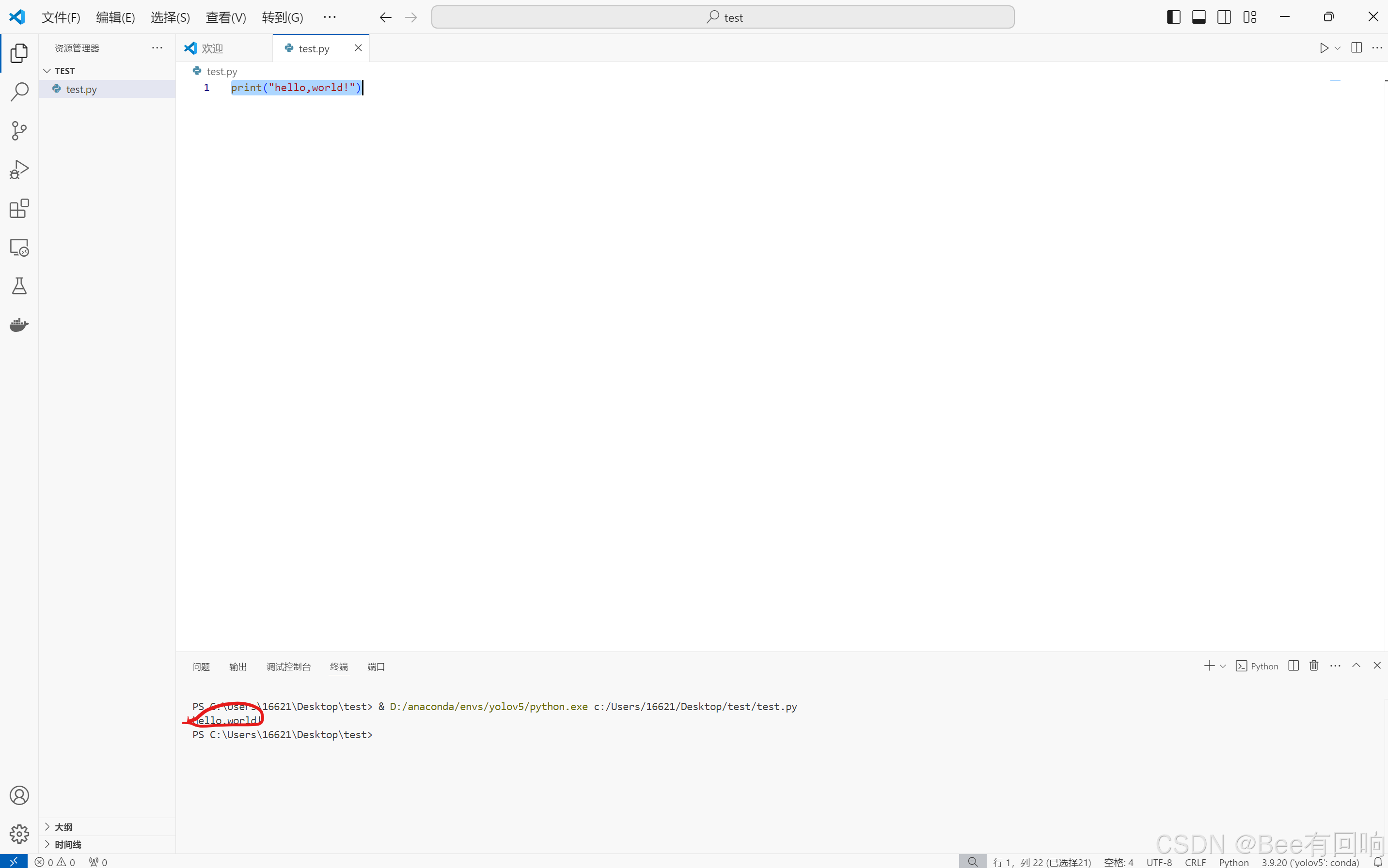1388x868 pixels.
Task: Toggle the secondary sidebar visibility
Action: (1224, 17)
